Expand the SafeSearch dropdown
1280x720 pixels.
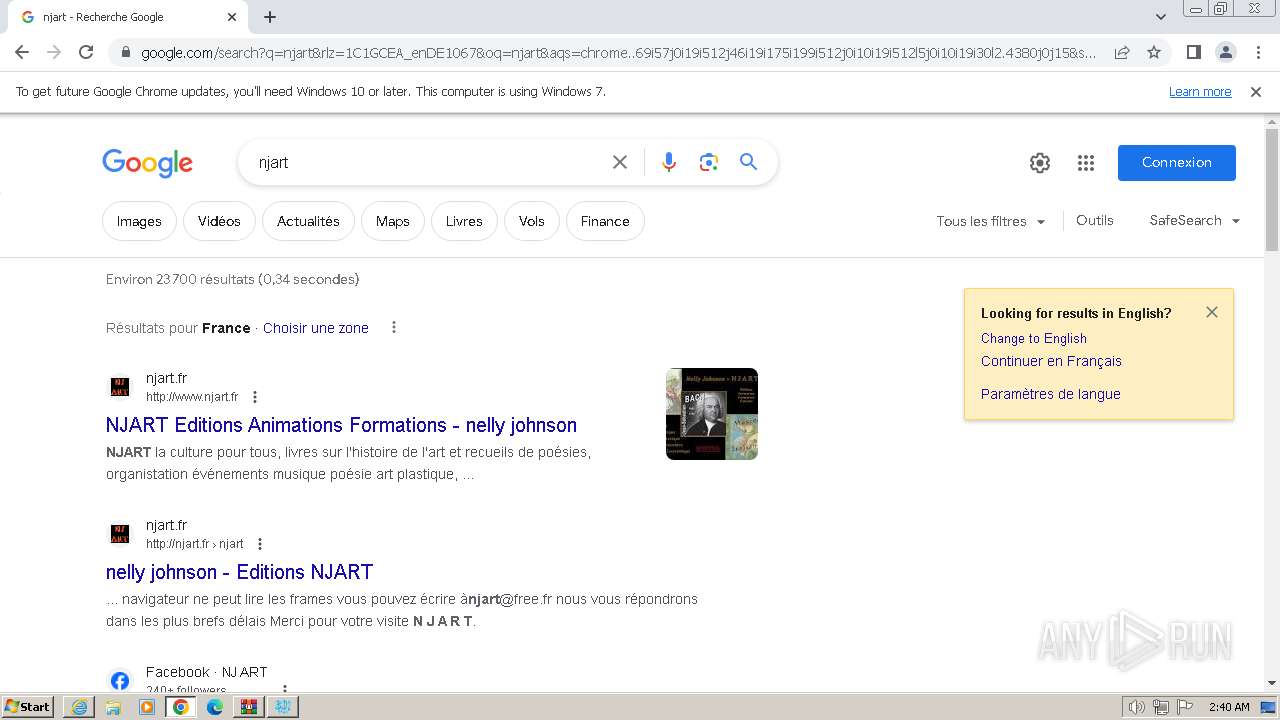click(1195, 220)
